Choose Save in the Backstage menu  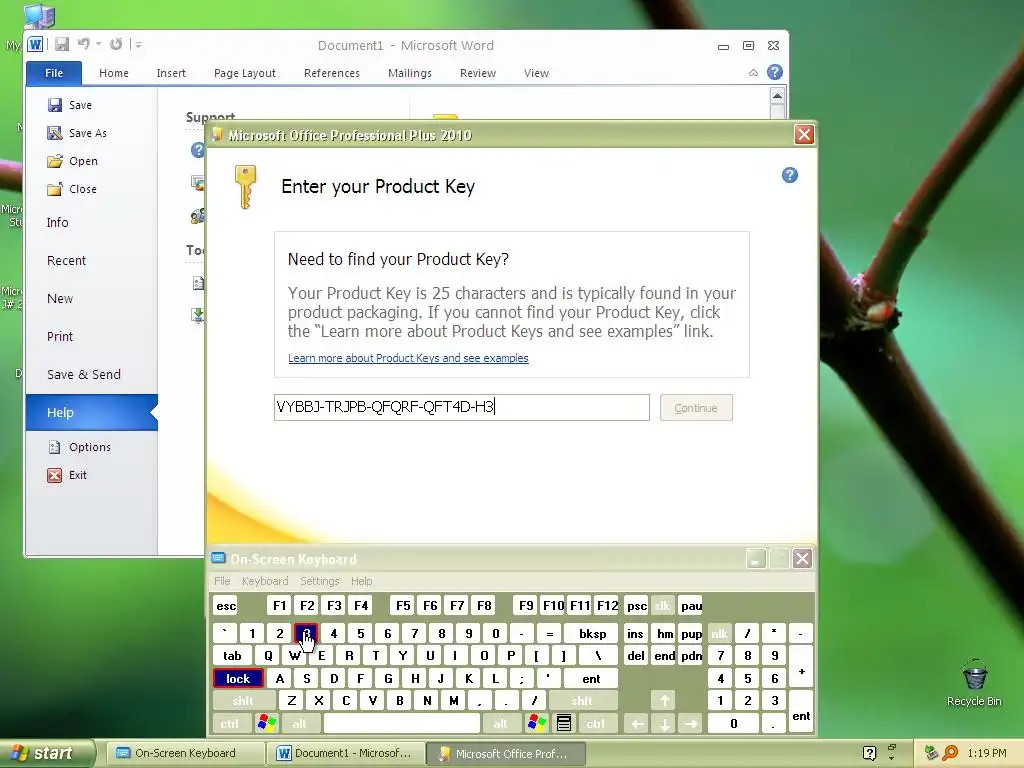tap(70, 105)
